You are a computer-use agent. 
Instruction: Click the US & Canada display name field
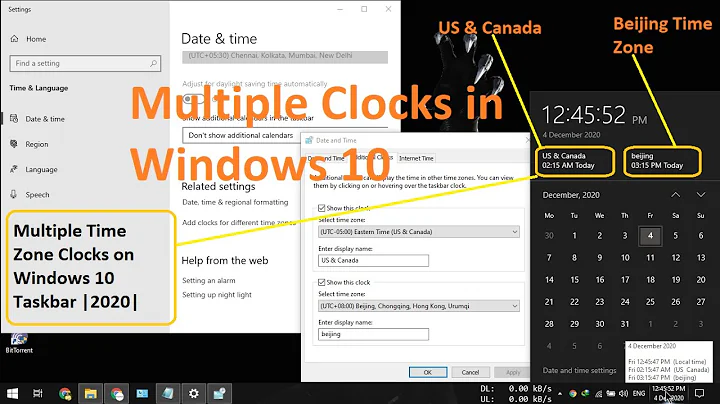point(373,260)
